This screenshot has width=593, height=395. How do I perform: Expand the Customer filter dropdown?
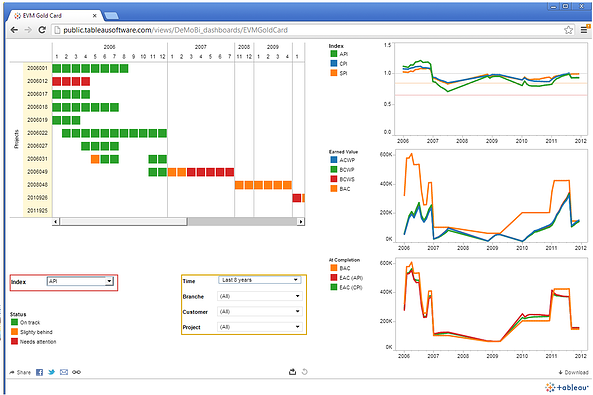pyautogui.click(x=259, y=312)
